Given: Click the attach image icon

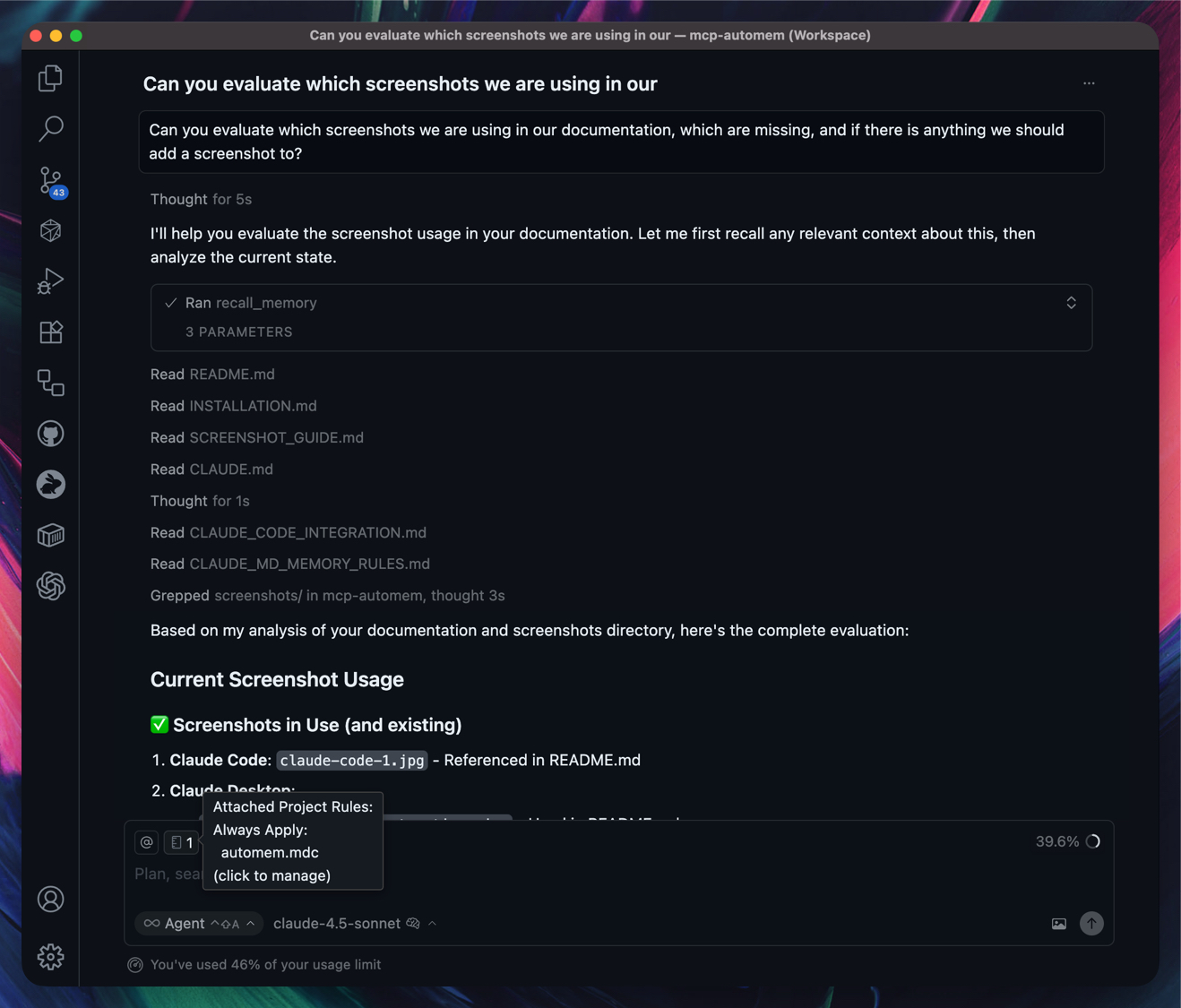Looking at the screenshot, I should [1059, 924].
